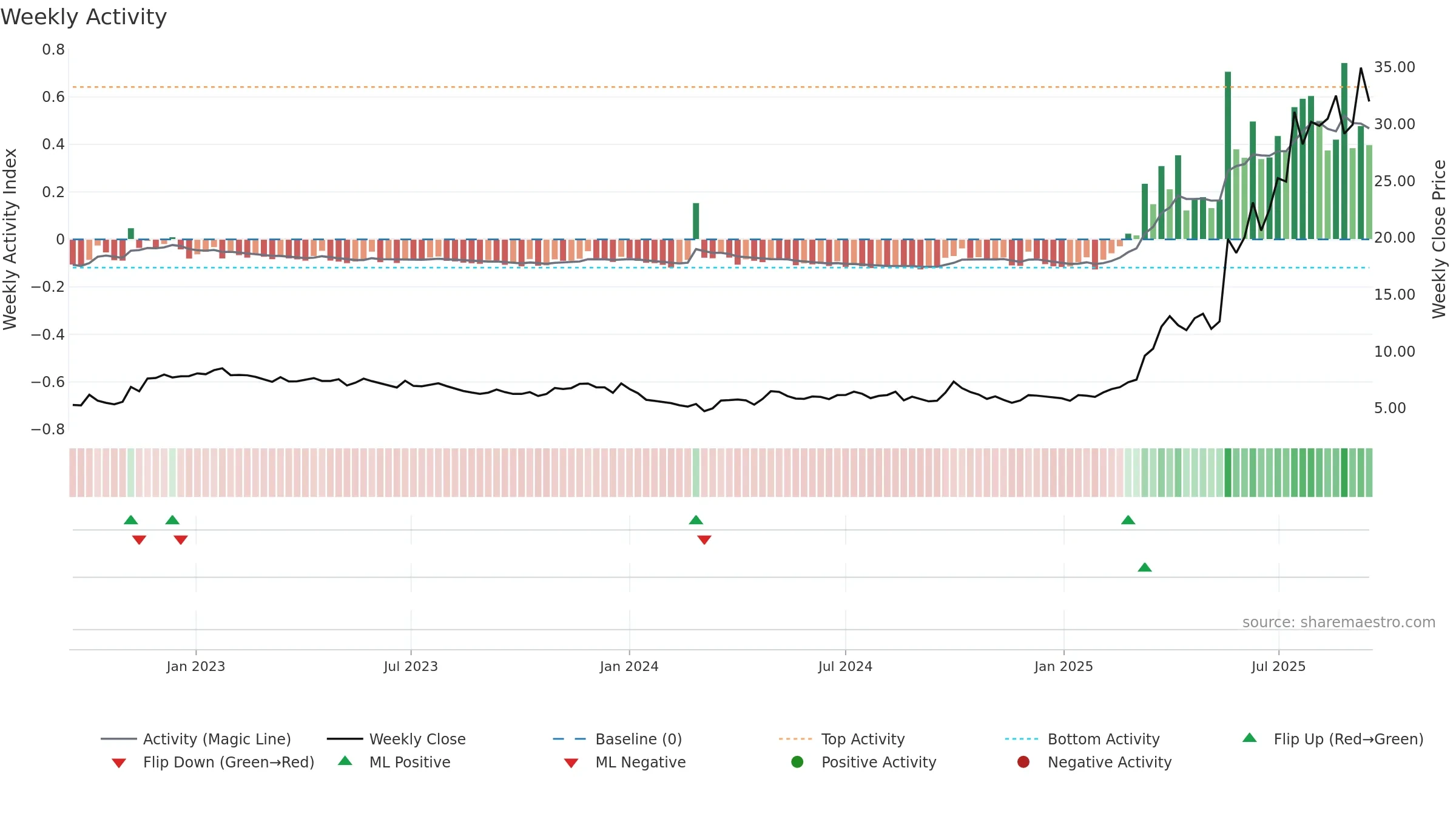Toggle the ML Negative legend entry
Viewport: 1456px width, 819px height.
click(x=625, y=762)
